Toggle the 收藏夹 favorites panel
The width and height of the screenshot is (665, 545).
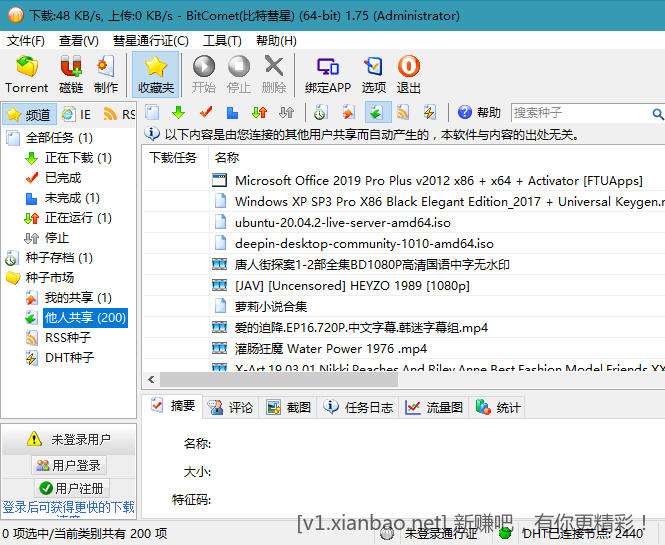coord(156,75)
